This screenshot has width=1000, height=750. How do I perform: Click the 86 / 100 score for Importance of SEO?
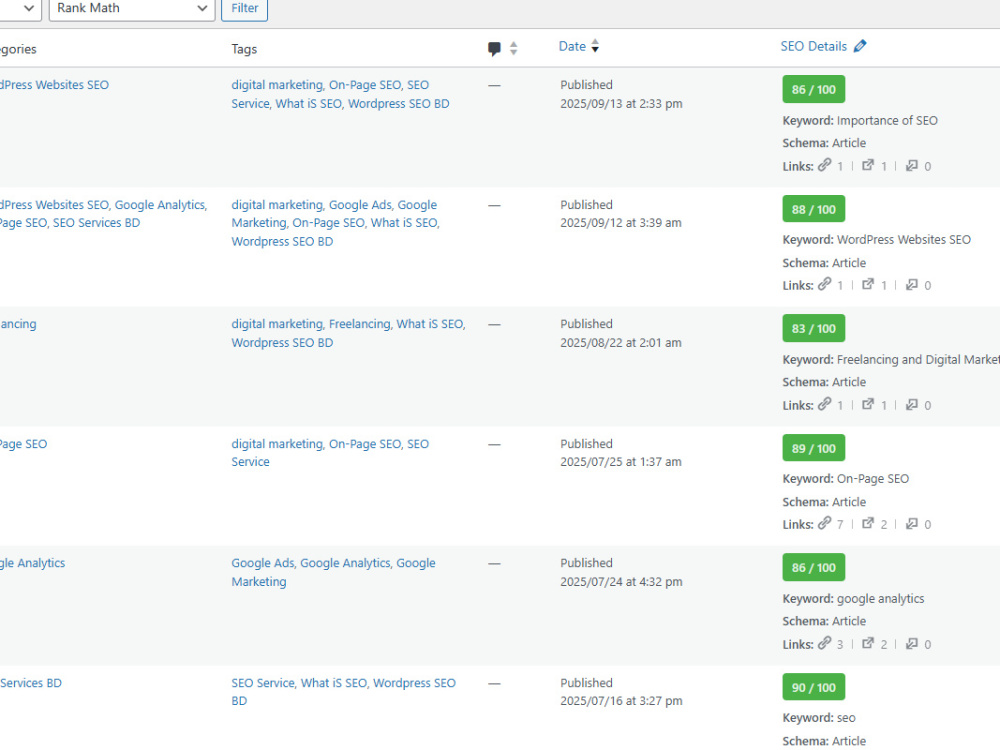coord(814,89)
